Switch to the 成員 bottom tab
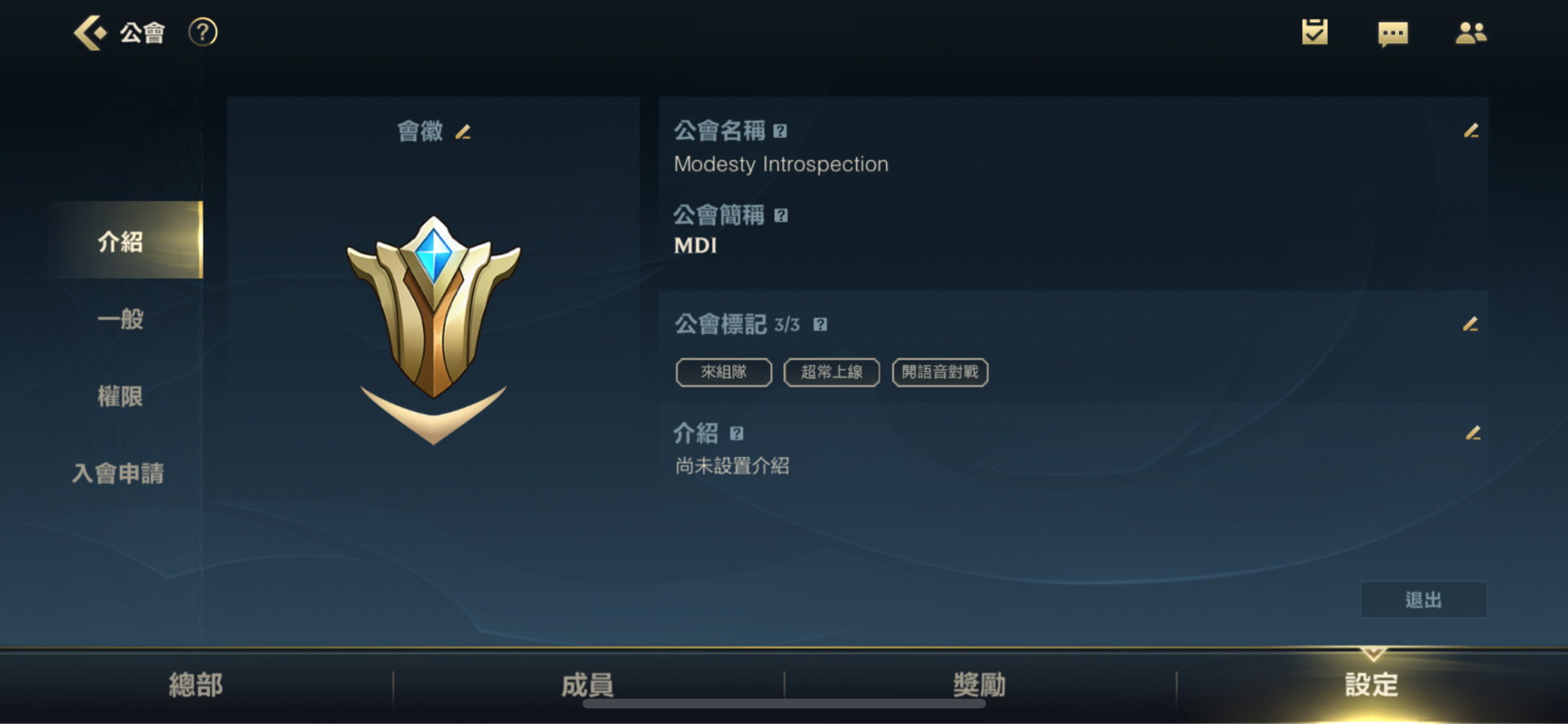Viewport: 1568px width, 724px height. point(587,685)
